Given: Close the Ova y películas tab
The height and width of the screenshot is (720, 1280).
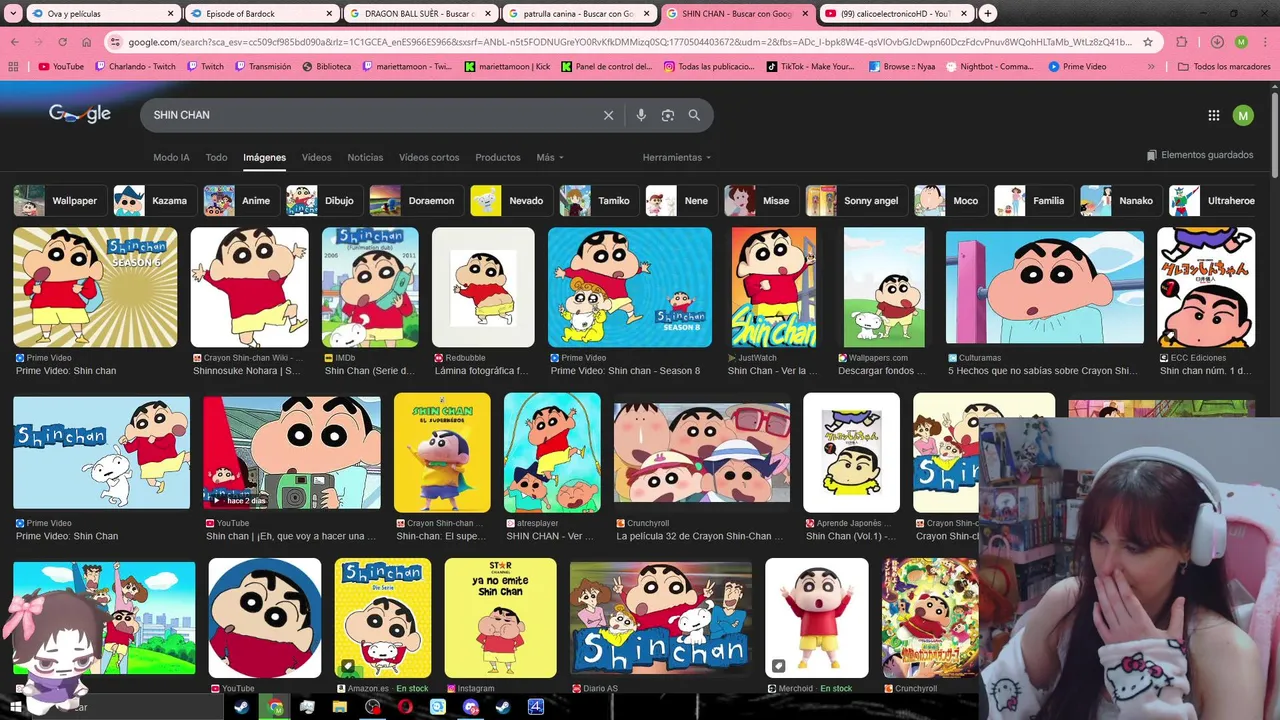Looking at the screenshot, I should (x=171, y=14).
